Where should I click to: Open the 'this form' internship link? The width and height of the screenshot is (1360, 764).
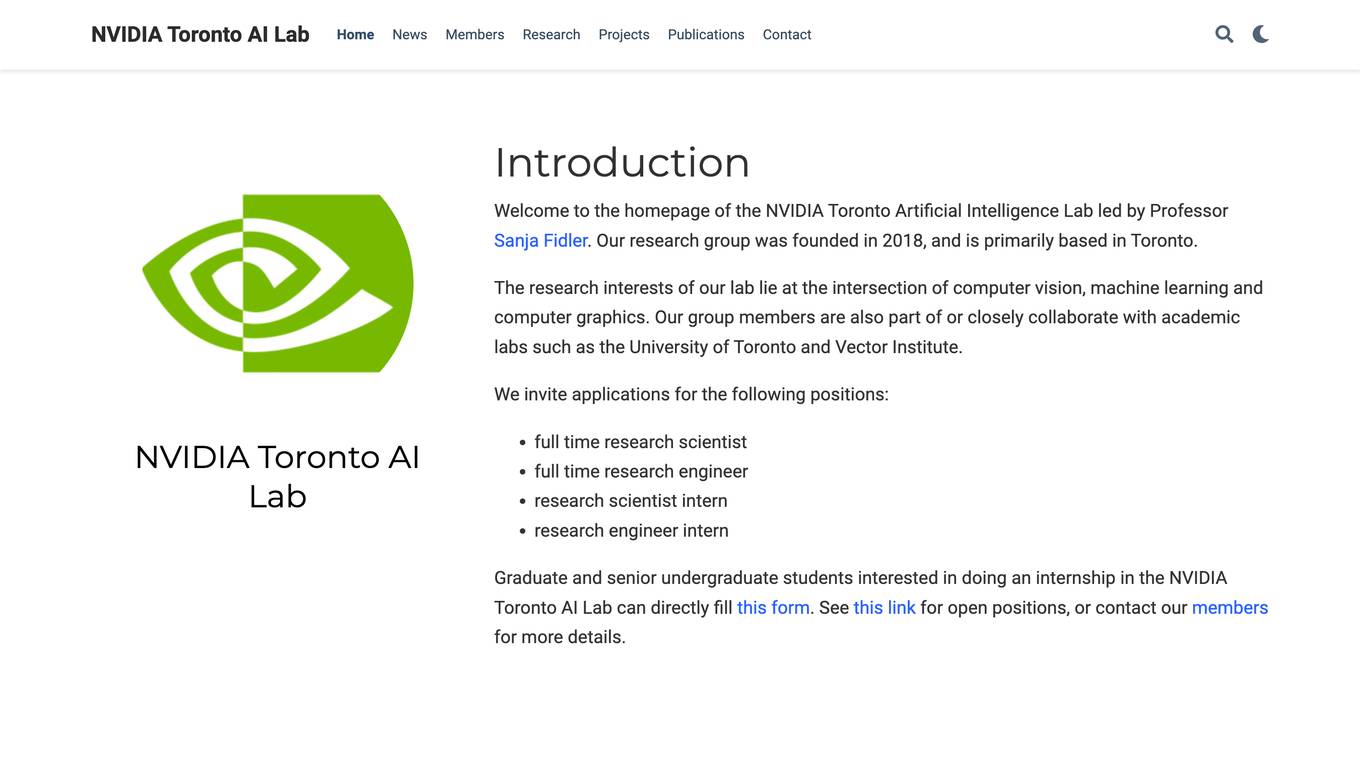click(x=773, y=607)
